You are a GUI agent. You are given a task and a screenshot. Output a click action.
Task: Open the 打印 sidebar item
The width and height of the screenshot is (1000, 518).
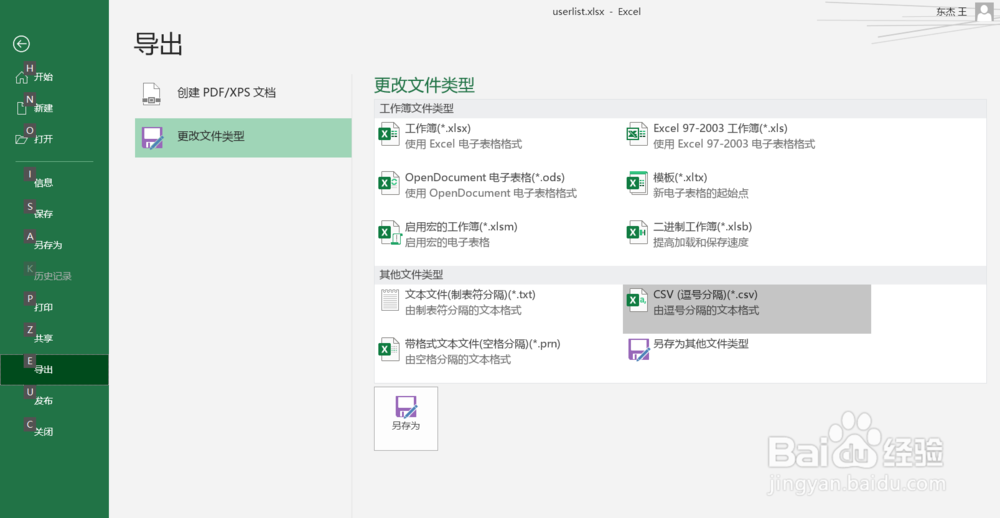[54, 307]
